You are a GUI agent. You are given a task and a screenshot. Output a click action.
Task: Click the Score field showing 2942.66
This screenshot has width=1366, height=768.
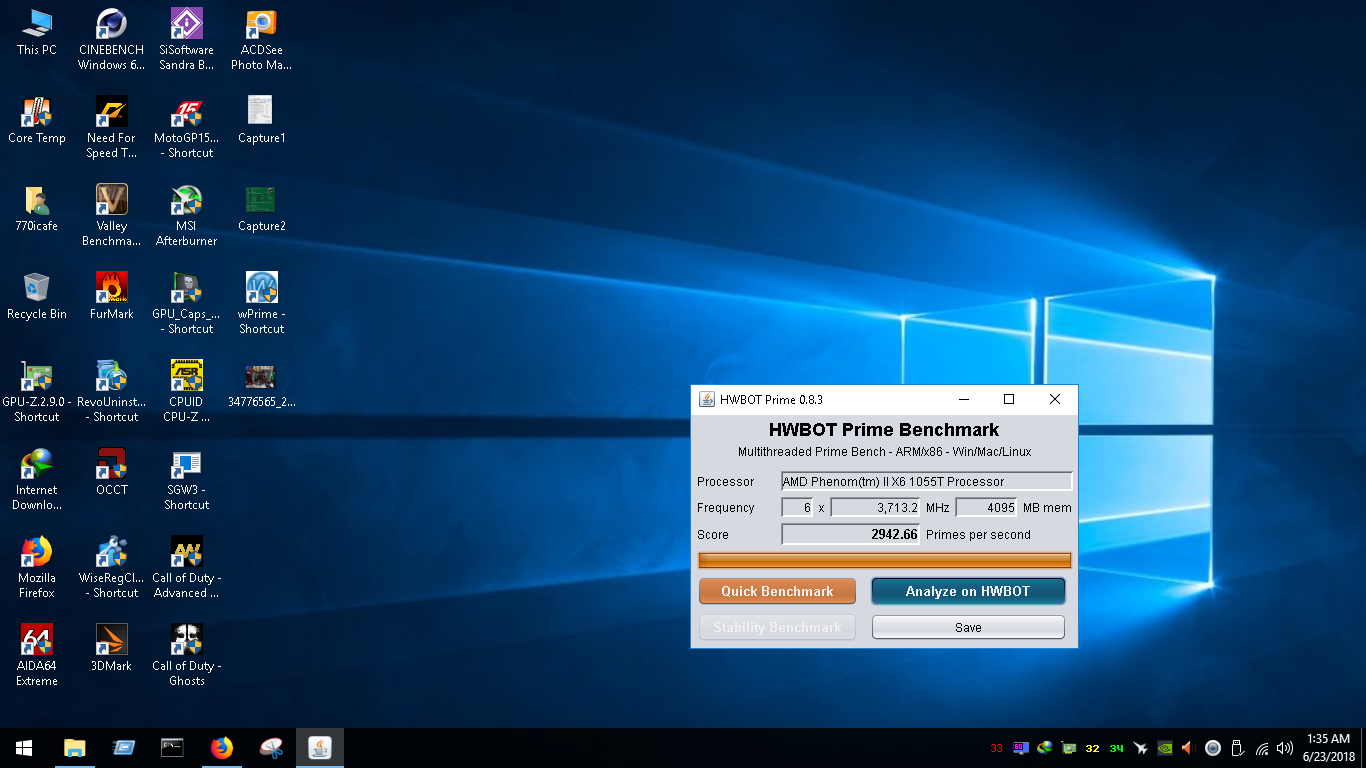851,535
